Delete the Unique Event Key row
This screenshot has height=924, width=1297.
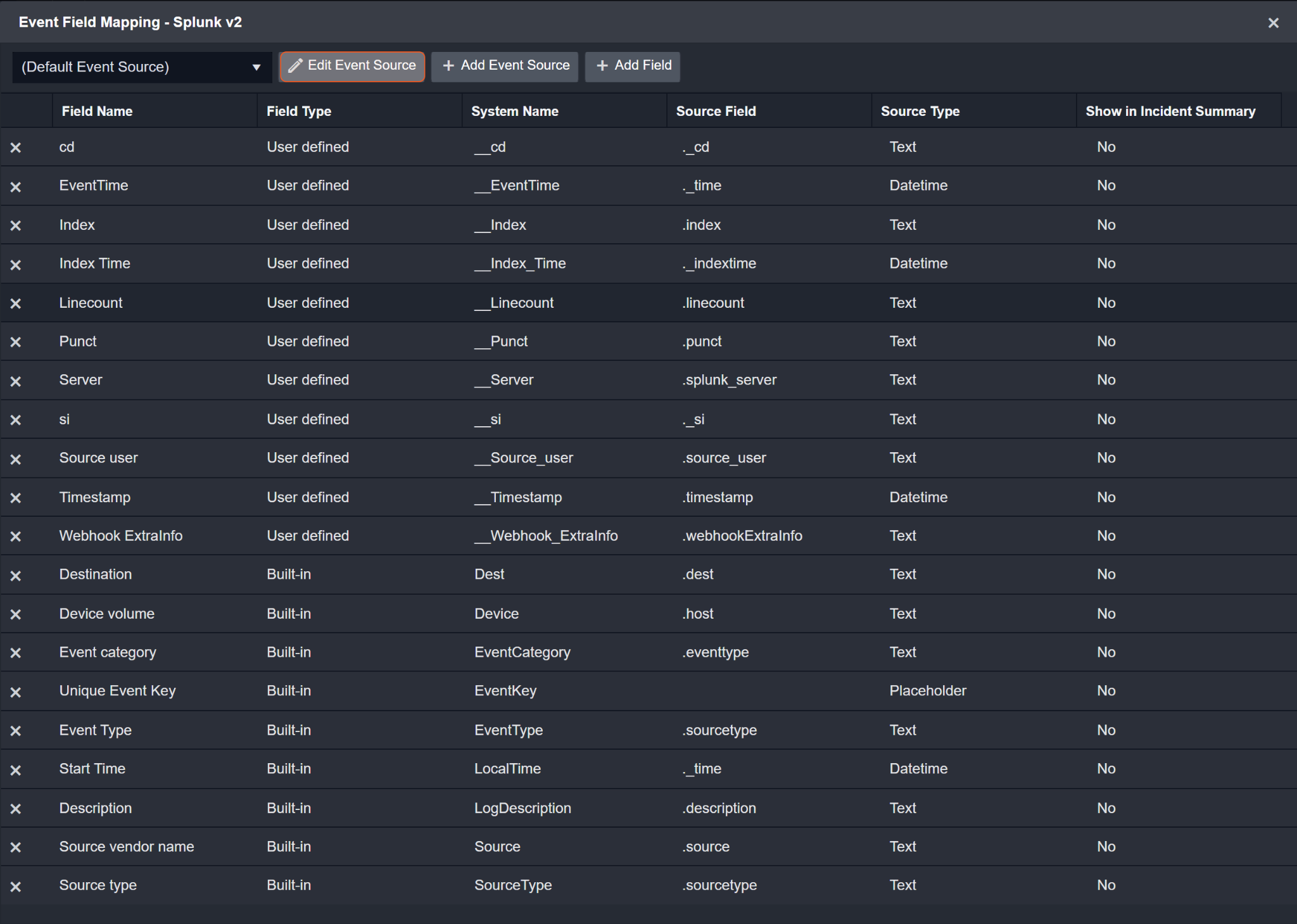[16, 692]
